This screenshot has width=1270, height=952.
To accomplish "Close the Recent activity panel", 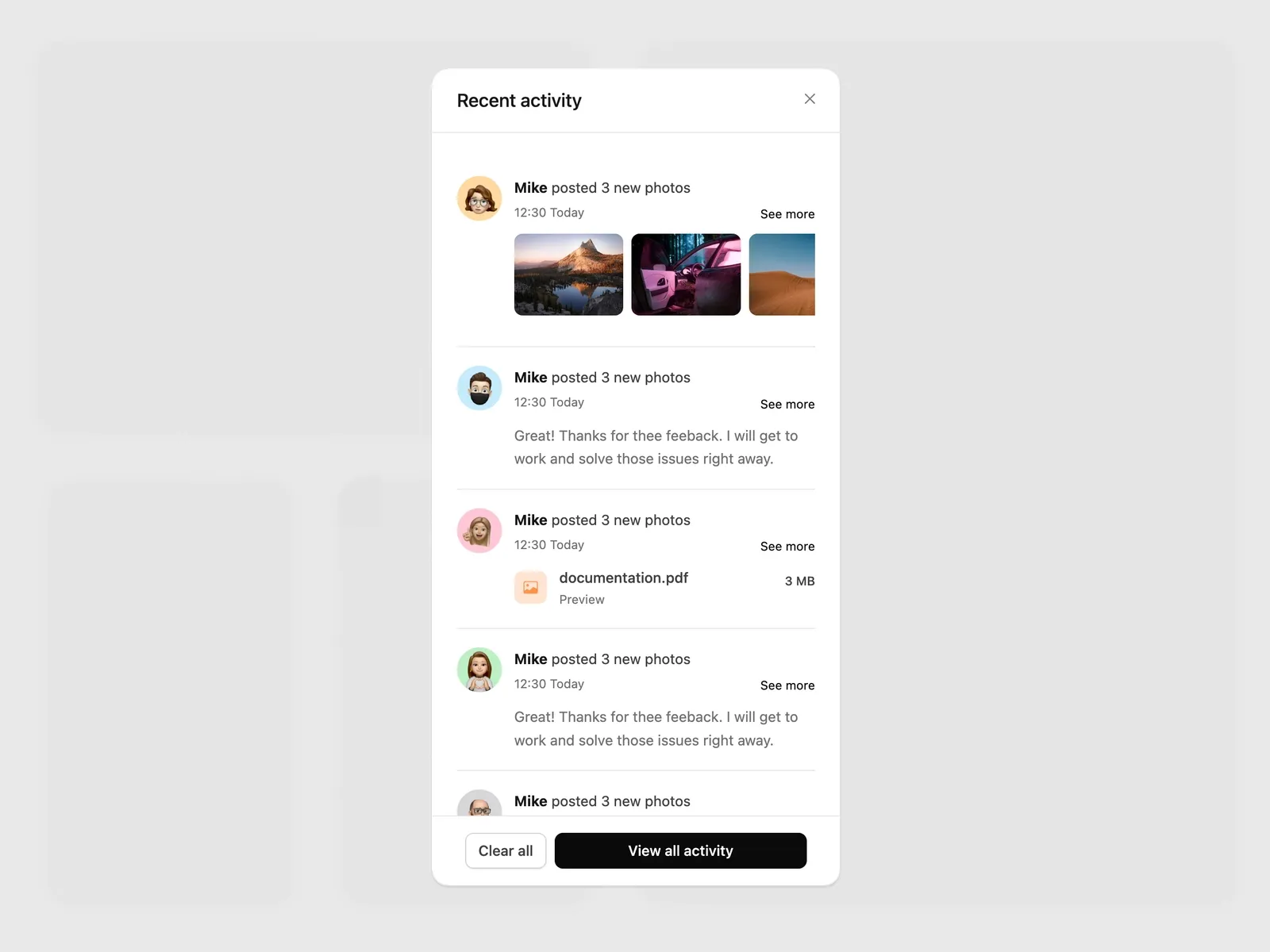I will [810, 99].
